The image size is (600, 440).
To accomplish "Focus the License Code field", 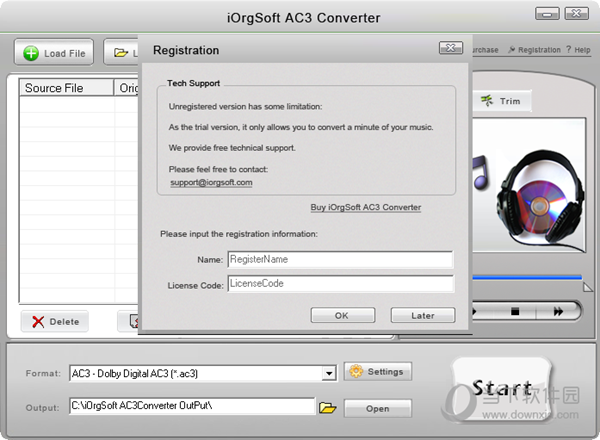I will (x=341, y=284).
